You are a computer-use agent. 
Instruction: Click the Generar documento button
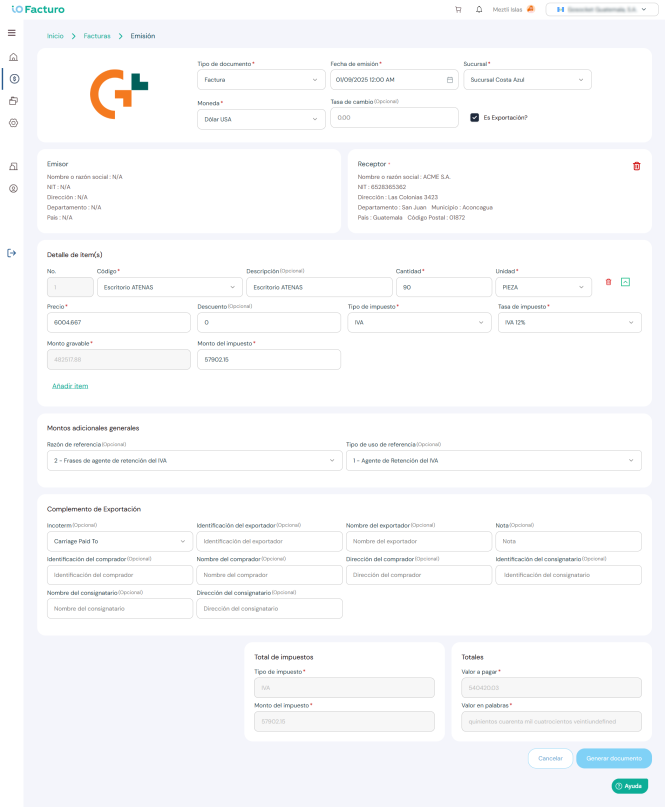click(614, 758)
